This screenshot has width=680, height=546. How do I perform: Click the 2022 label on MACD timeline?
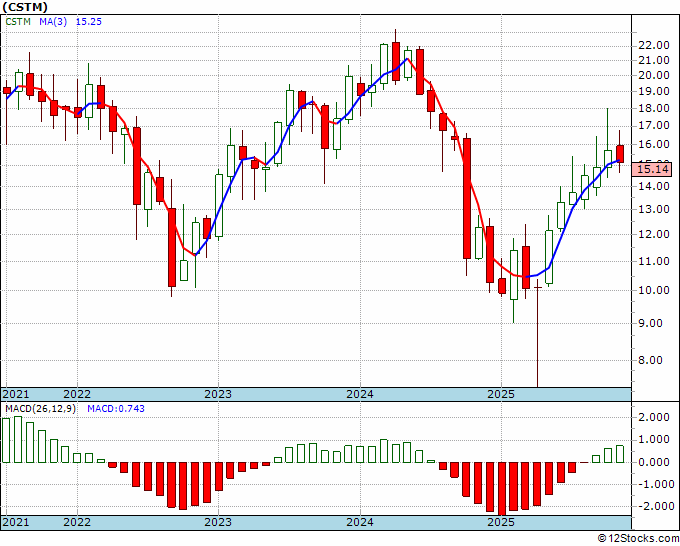click(77, 522)
